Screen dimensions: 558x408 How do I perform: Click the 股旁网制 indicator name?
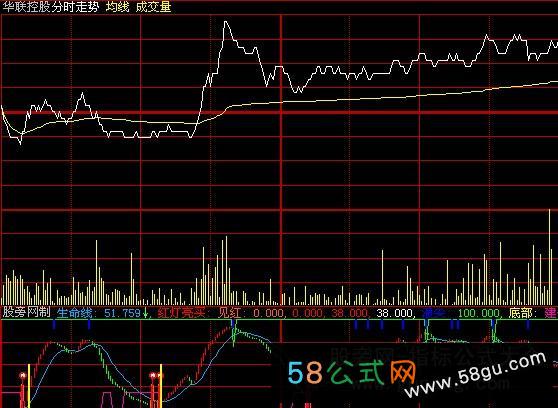point(26,312)
